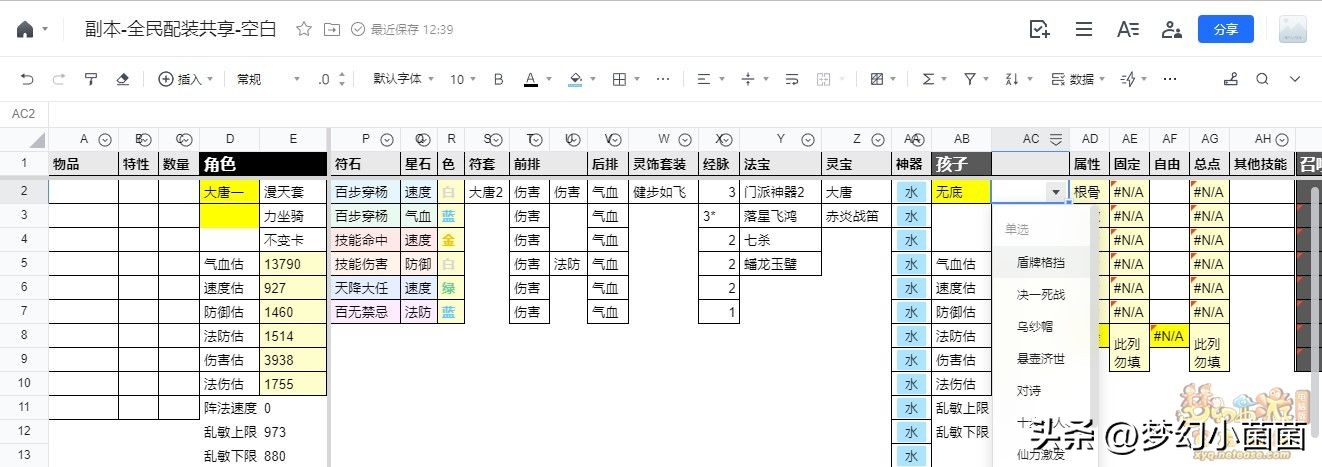Click the column A filter button

point(104,140)
